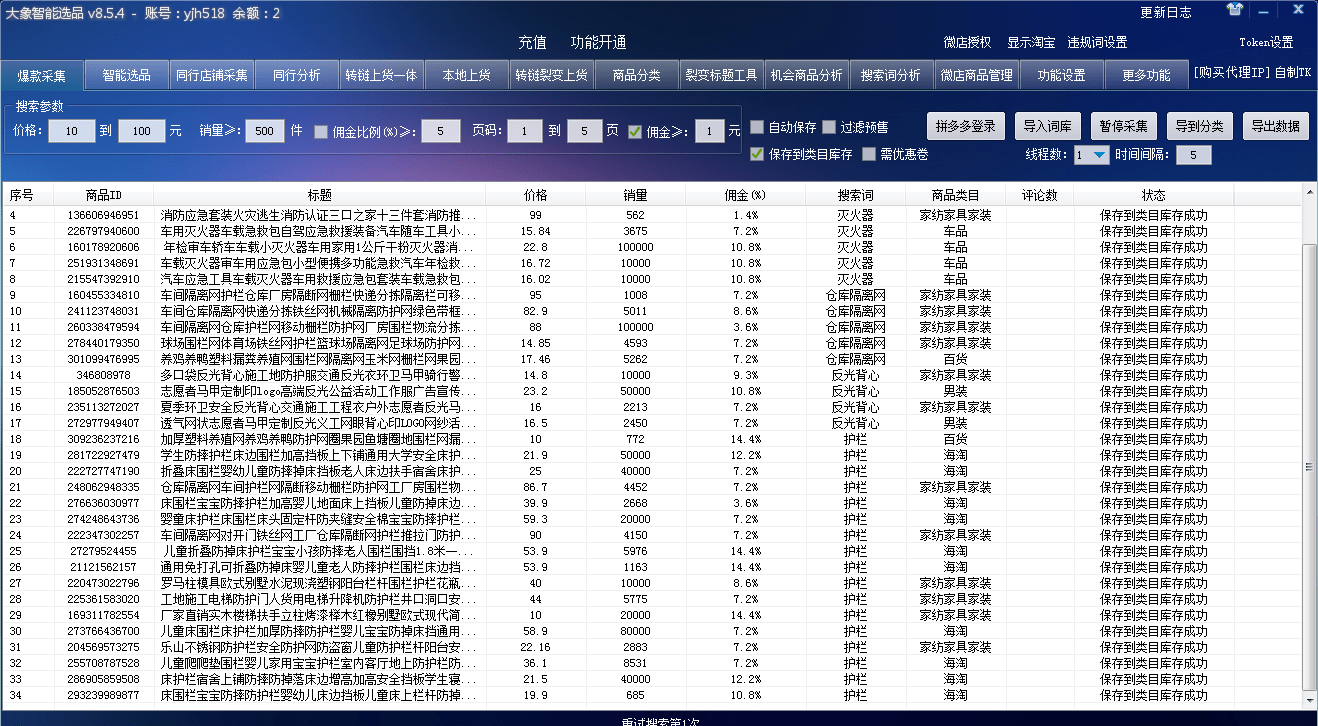This screenshot has width=1318, height=726.
Task: Click the shirt icon in the title bar
Action: [1234, 10]
